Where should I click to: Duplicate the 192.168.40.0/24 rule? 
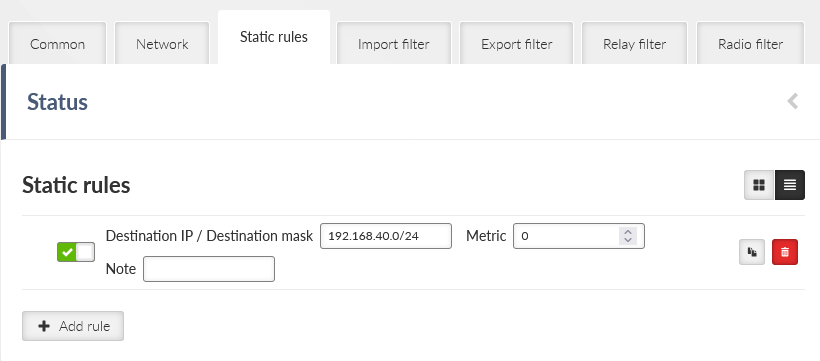[752, 252]
